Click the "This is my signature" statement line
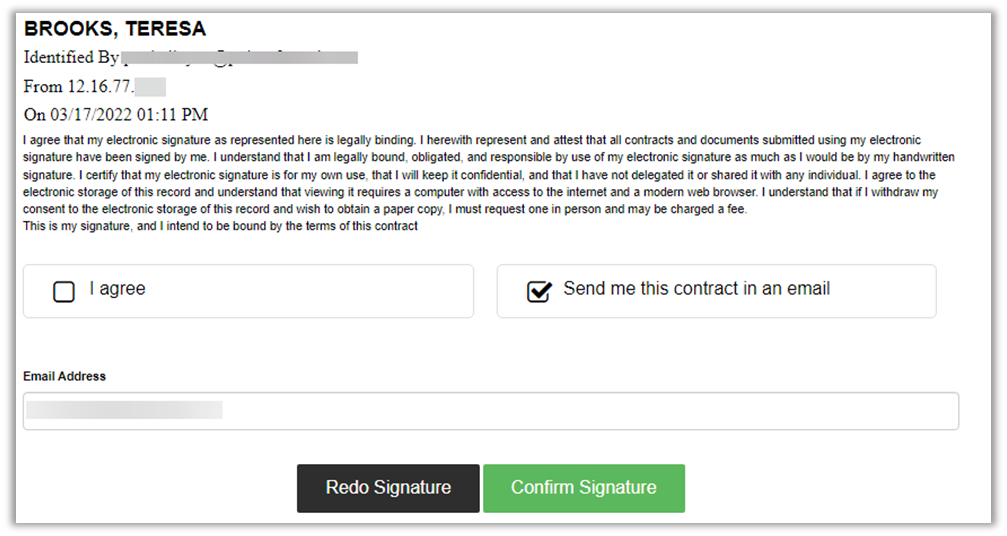The height and width of the screenshot is (536, 1007). point(220,226)
